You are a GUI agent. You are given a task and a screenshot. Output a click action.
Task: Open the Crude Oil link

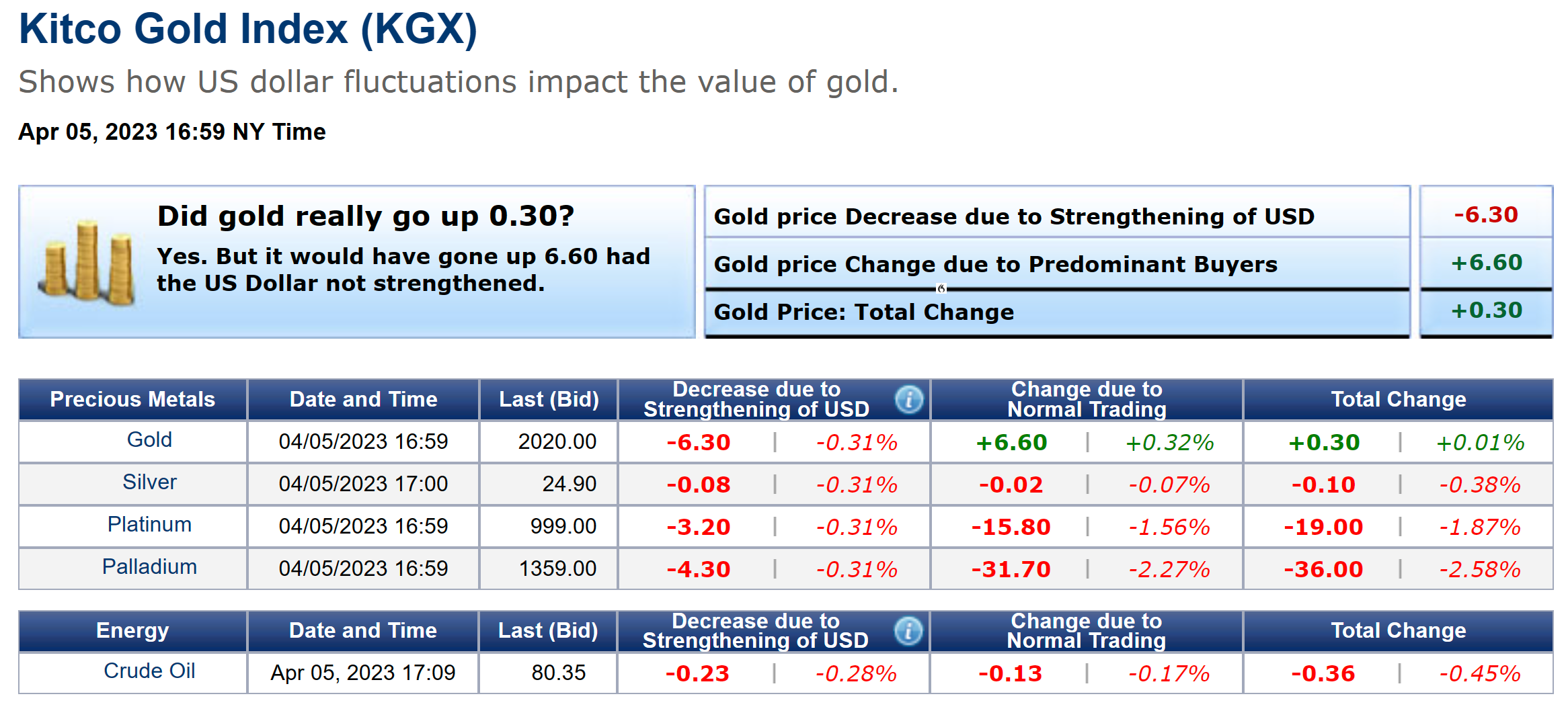[149, 671]
